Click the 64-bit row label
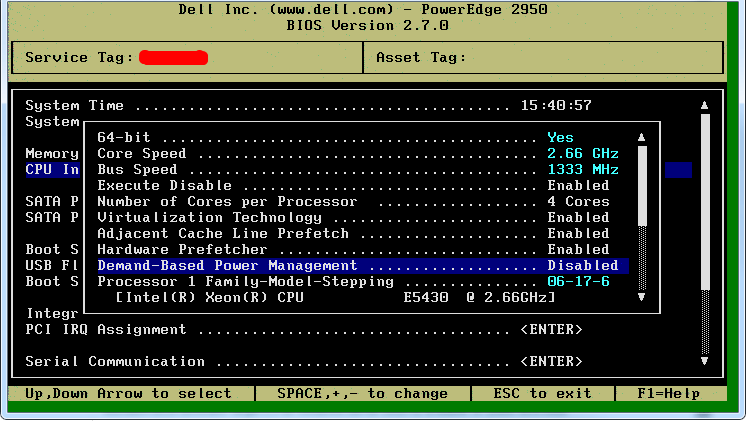The width and height of the screenshot is (746, 421). pos(124,137)
